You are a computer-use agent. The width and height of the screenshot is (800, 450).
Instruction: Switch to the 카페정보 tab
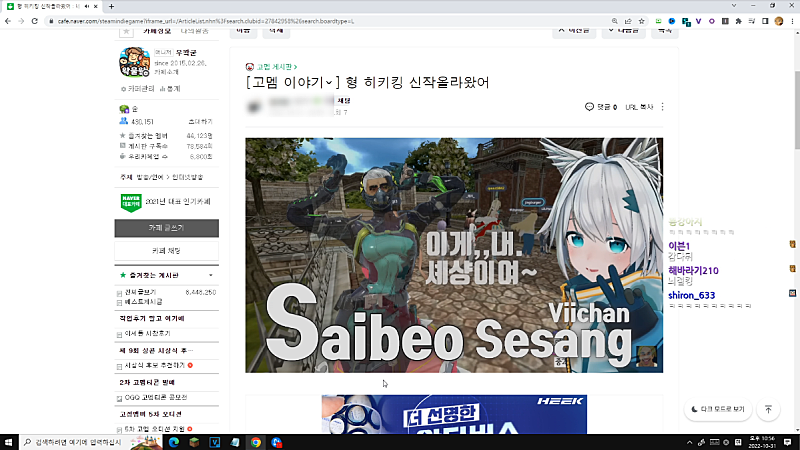pyautogui.click(x=157, y=31)
